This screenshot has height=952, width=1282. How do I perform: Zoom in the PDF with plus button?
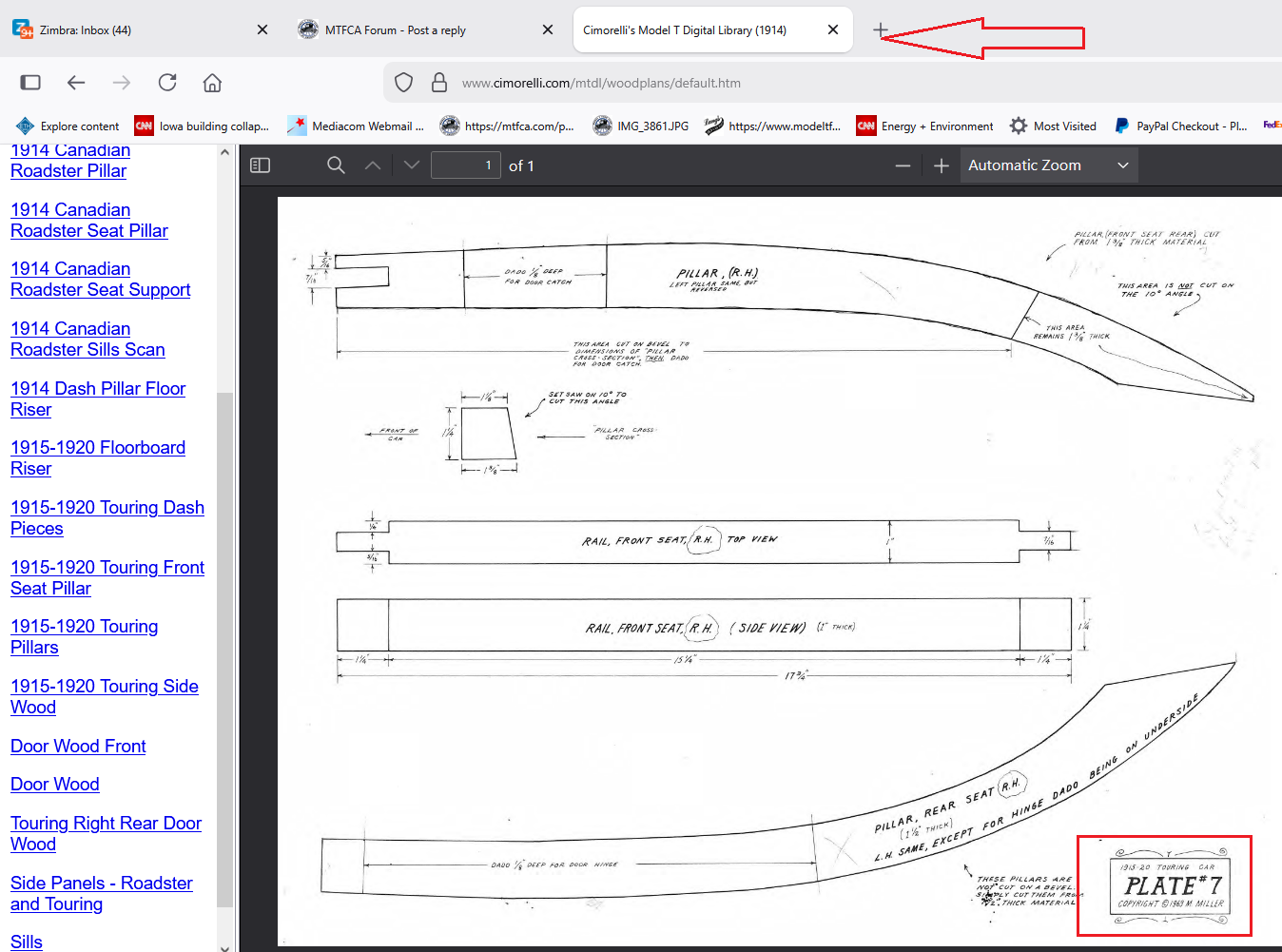(x=942, y=166)
